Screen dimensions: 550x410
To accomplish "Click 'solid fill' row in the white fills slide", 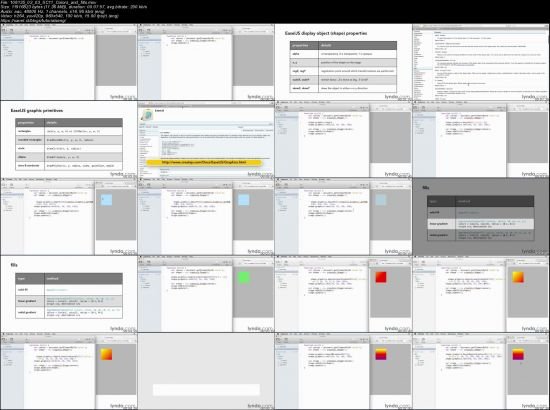I will coord(69,290).
